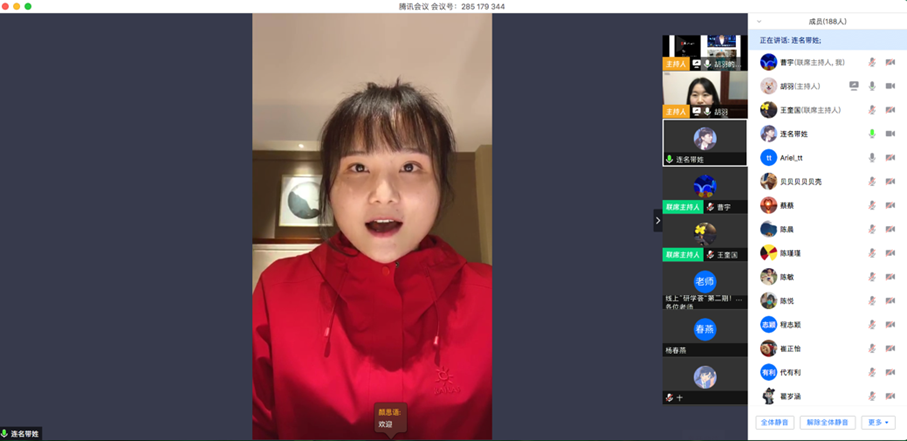Click the green microphone icon beside 连名带姓
This screenshot has width=907, height=441.
point(872,134)
